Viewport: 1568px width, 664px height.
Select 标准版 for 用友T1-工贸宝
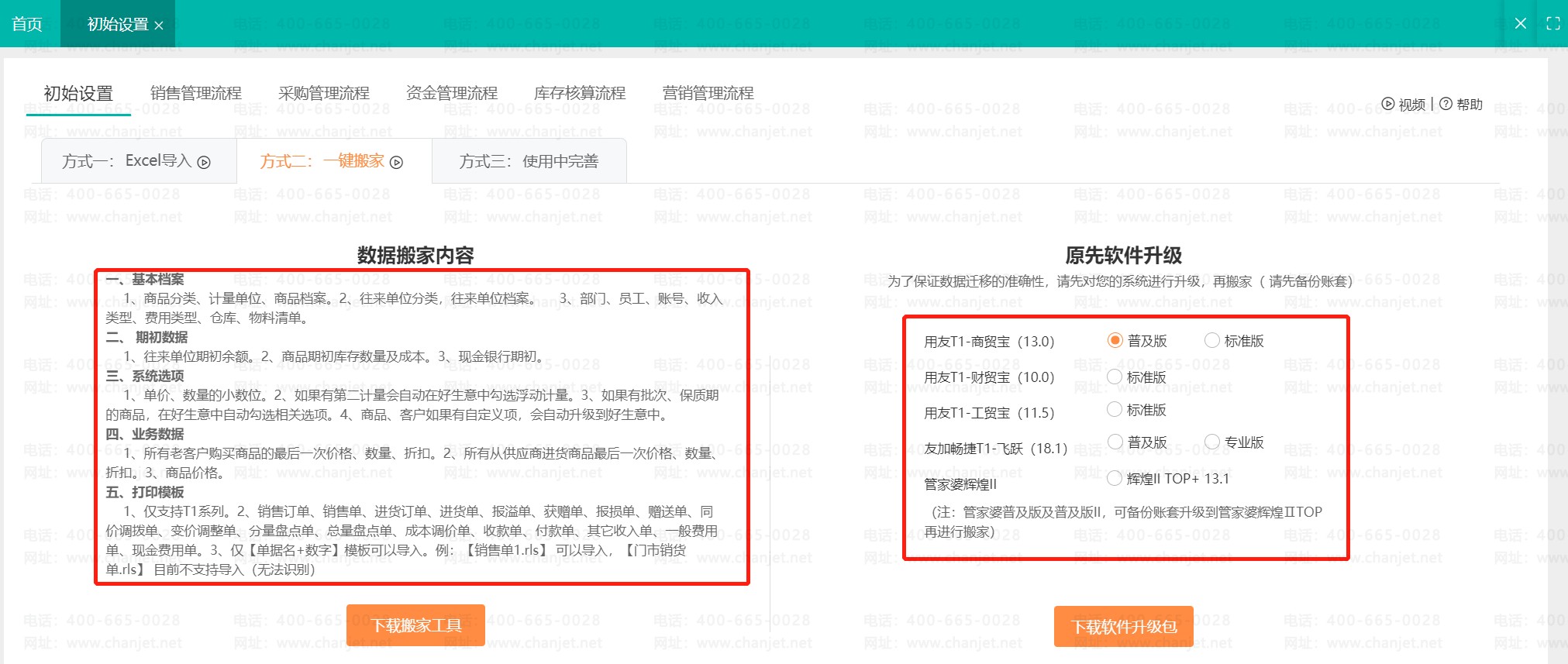1115,409
